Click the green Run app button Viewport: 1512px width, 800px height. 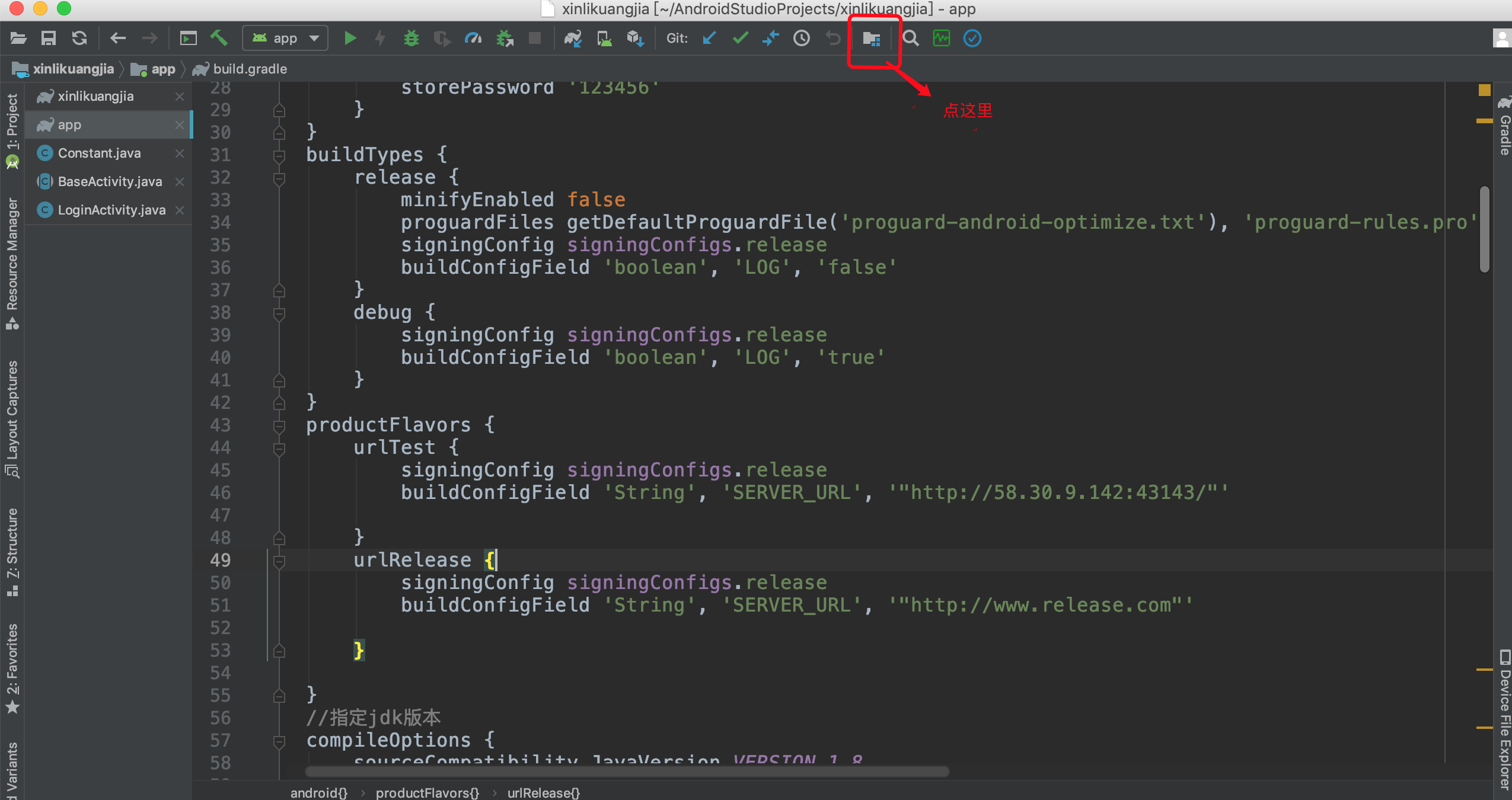coord(350,39)
